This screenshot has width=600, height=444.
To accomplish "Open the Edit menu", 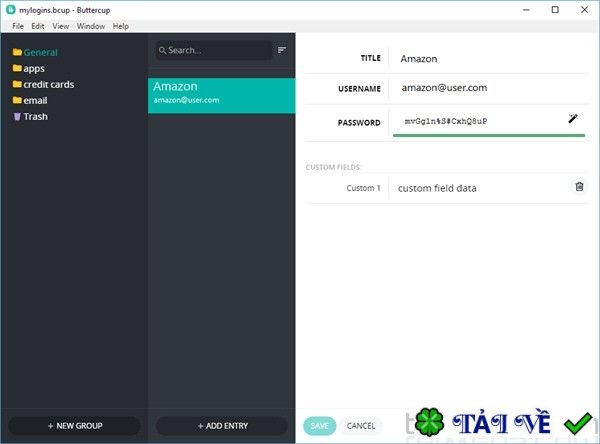I will (38, 26).
